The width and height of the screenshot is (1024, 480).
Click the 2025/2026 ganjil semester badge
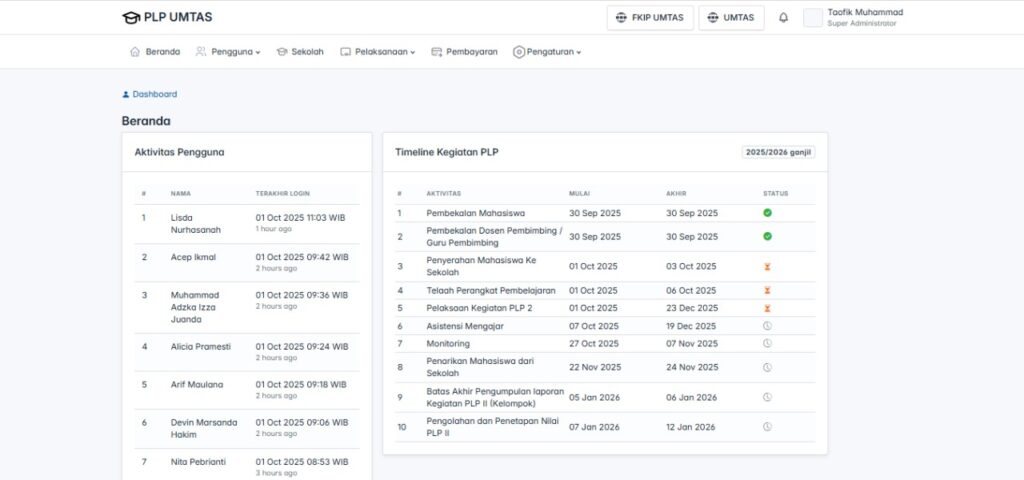click(x=778, y=152)
